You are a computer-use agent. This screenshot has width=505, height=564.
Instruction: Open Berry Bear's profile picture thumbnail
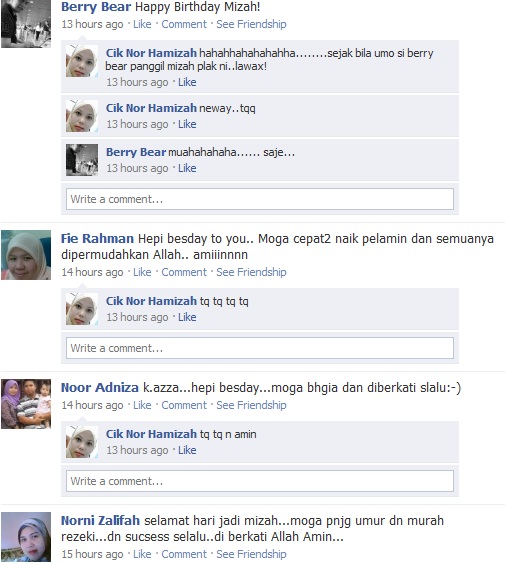[x=26, y=24]
